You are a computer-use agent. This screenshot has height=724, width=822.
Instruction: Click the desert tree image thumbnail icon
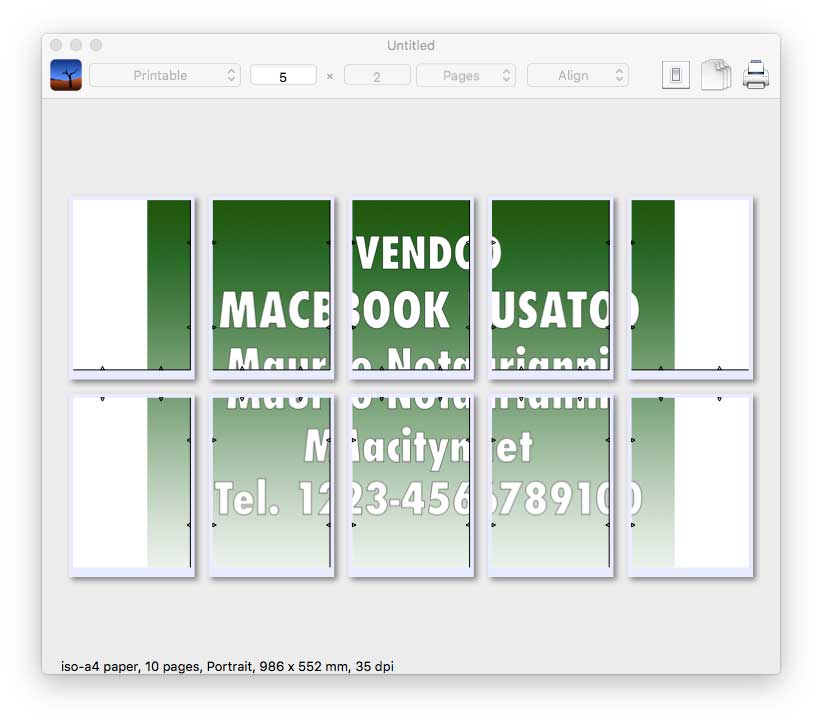(x=66, y=75)
